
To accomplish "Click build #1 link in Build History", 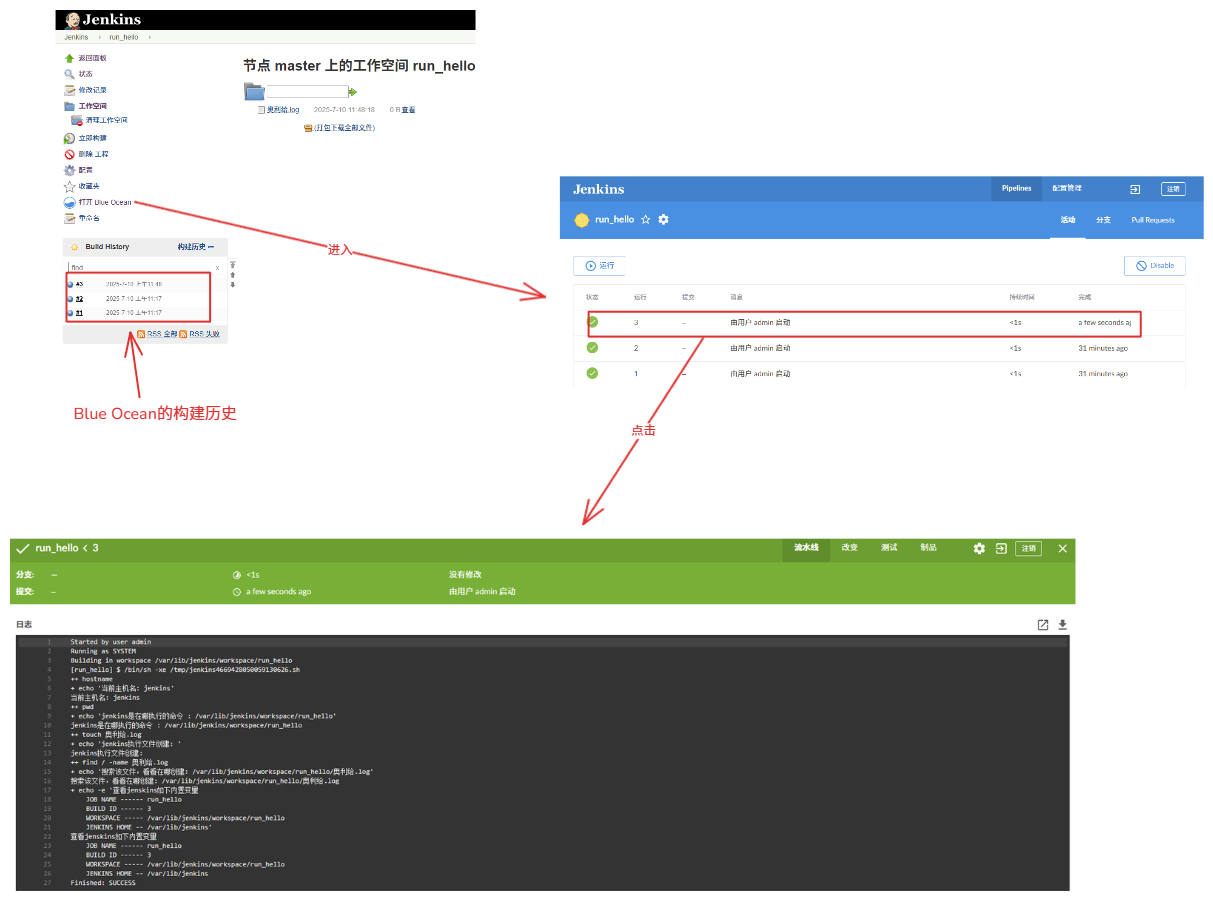I will [x=80, y=313].
